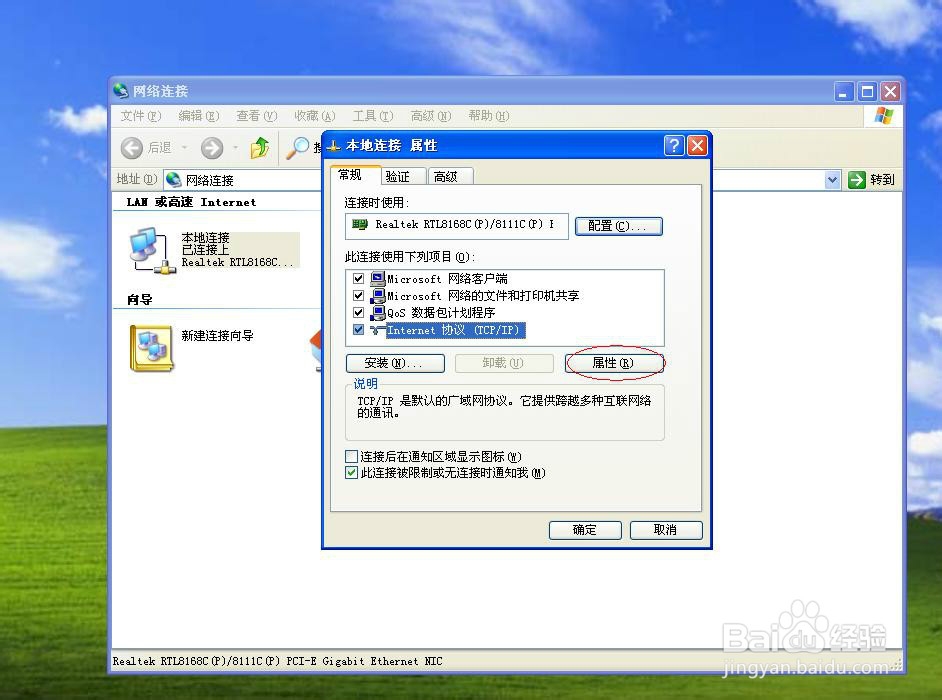This screenshot has height=700, width=942.
Task: Switch to the 常规 tab
Action: coord(355,175)
